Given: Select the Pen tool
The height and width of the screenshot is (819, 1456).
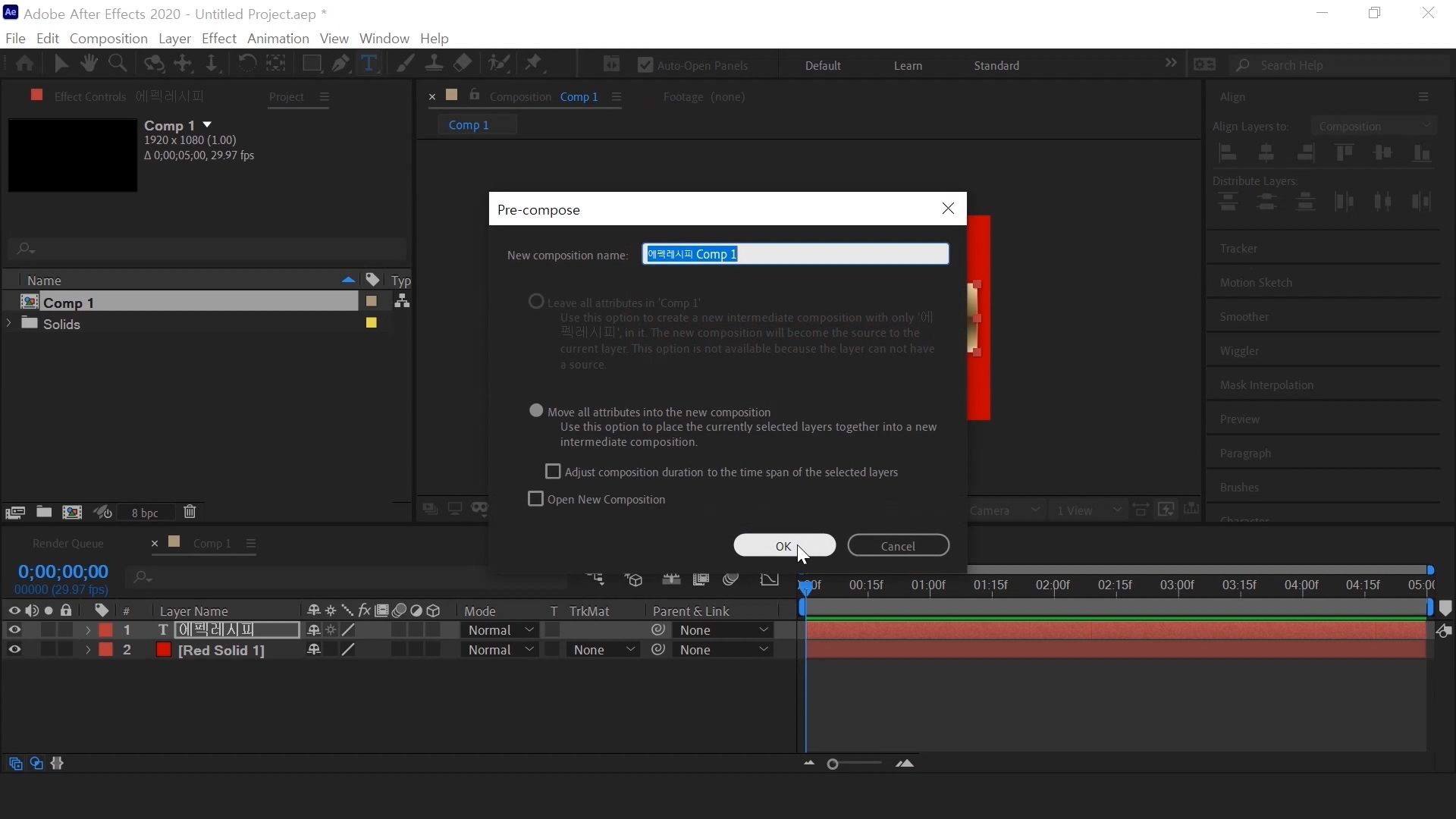Looking at the screenshot, I should [x=340, y=64].
